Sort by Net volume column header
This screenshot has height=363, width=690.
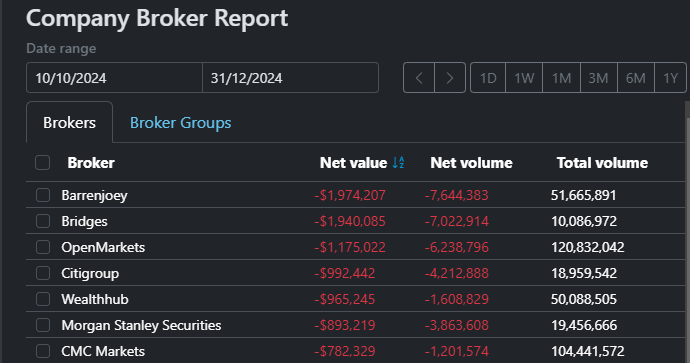tap(471, 163)
